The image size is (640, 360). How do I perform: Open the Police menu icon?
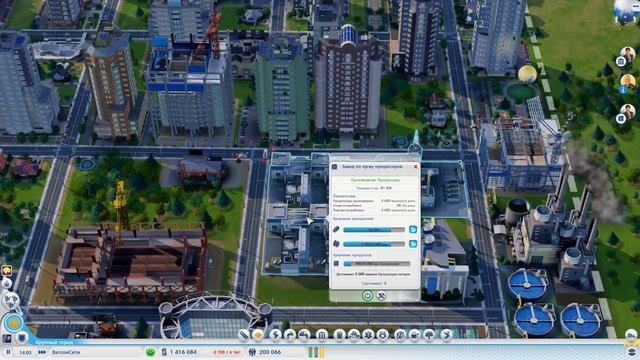tap(383, 335)
